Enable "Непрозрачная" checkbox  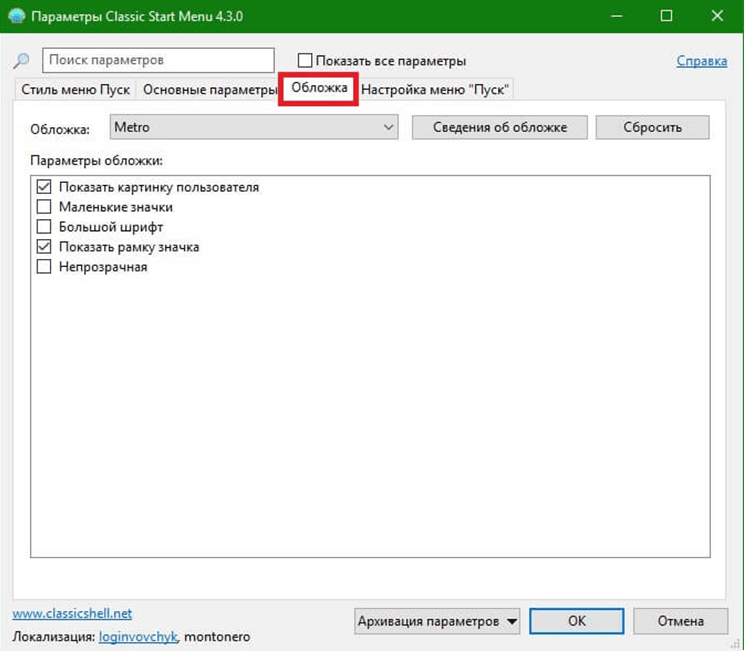pyautogui.click(x=44, y=267)
